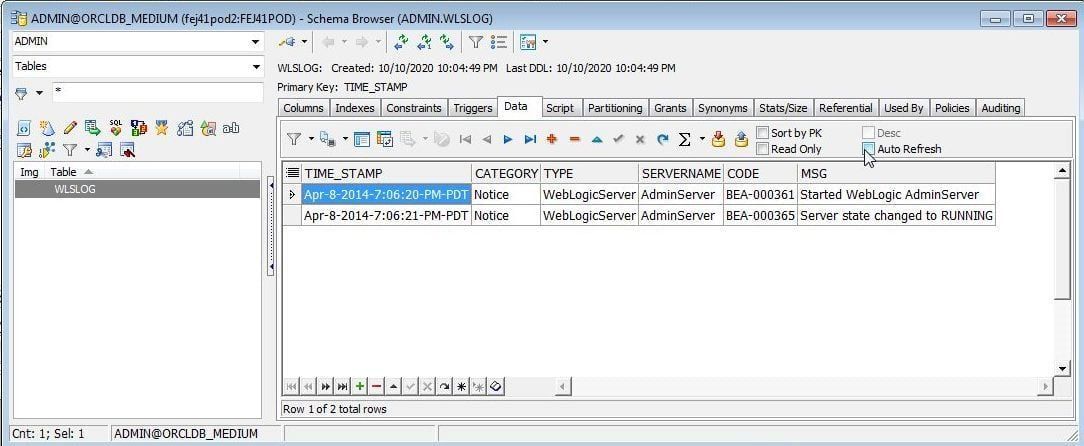Tick the Read Only checkbox
The image size is (1084, 446).
(763, 149)
